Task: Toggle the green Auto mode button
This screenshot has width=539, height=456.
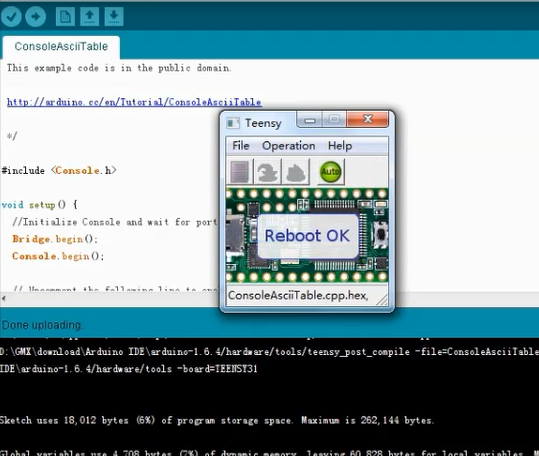Action: 330,171
